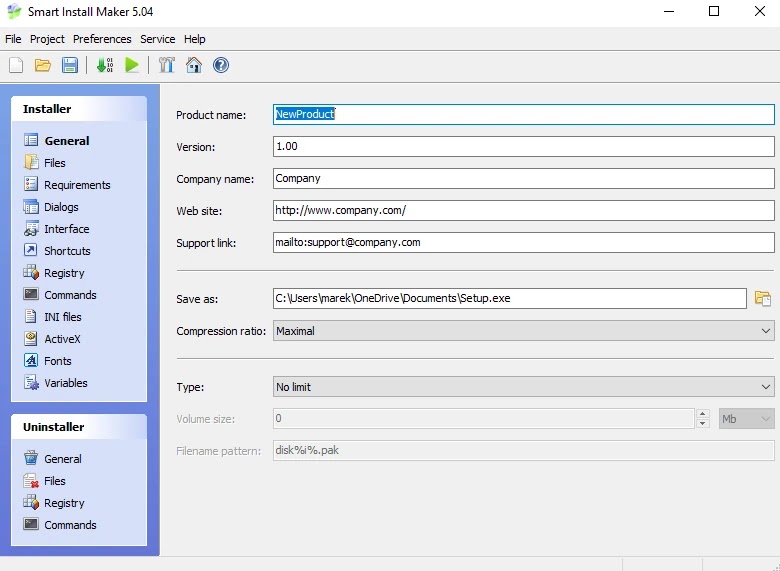The width and height of the screenshot is (780, 571).
Task: Close the Smart Install Maker window
Action: coord(759,11)
